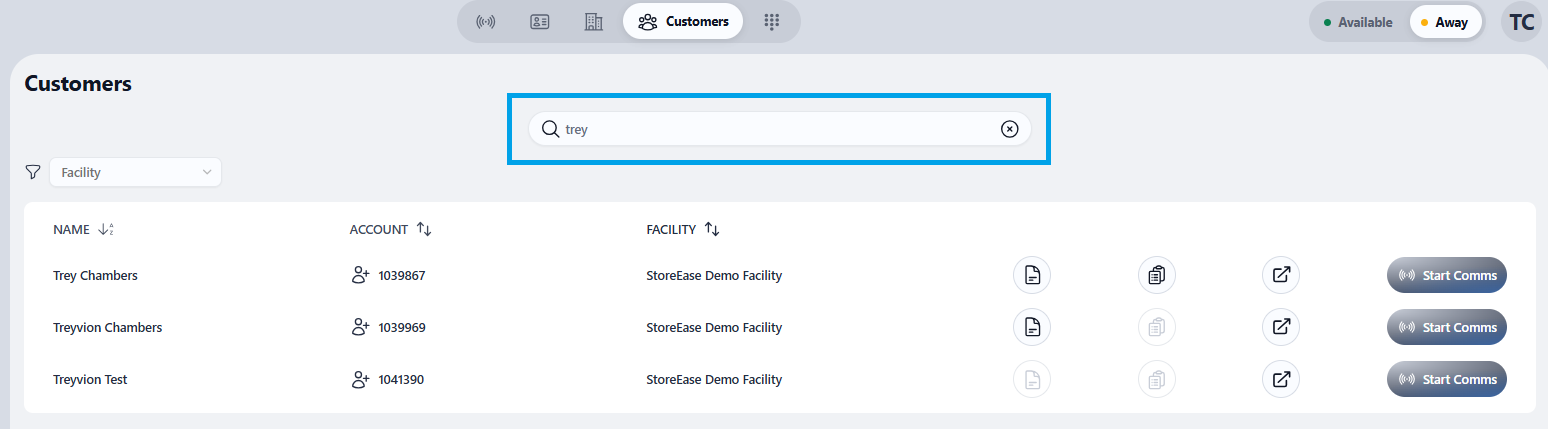Click the magnifier search icon

(550, 129)
